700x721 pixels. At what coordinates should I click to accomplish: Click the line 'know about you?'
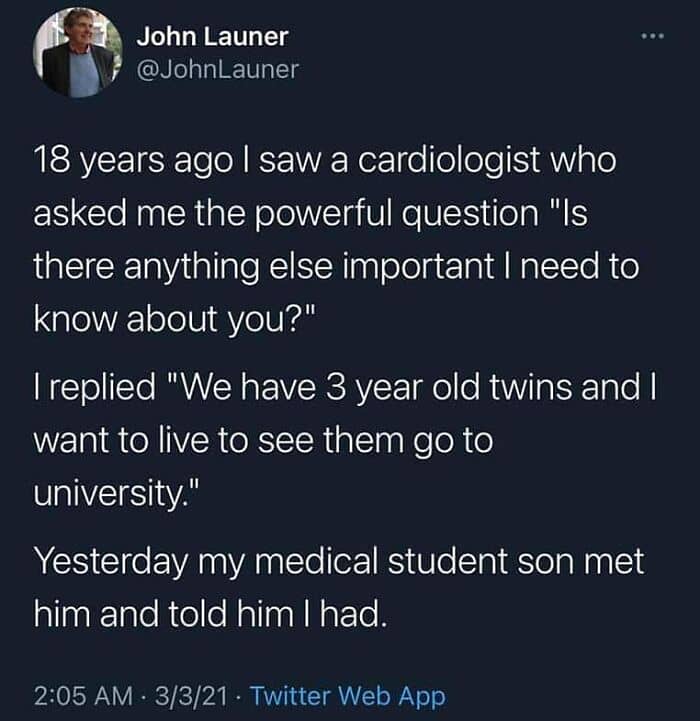point(175,319)
